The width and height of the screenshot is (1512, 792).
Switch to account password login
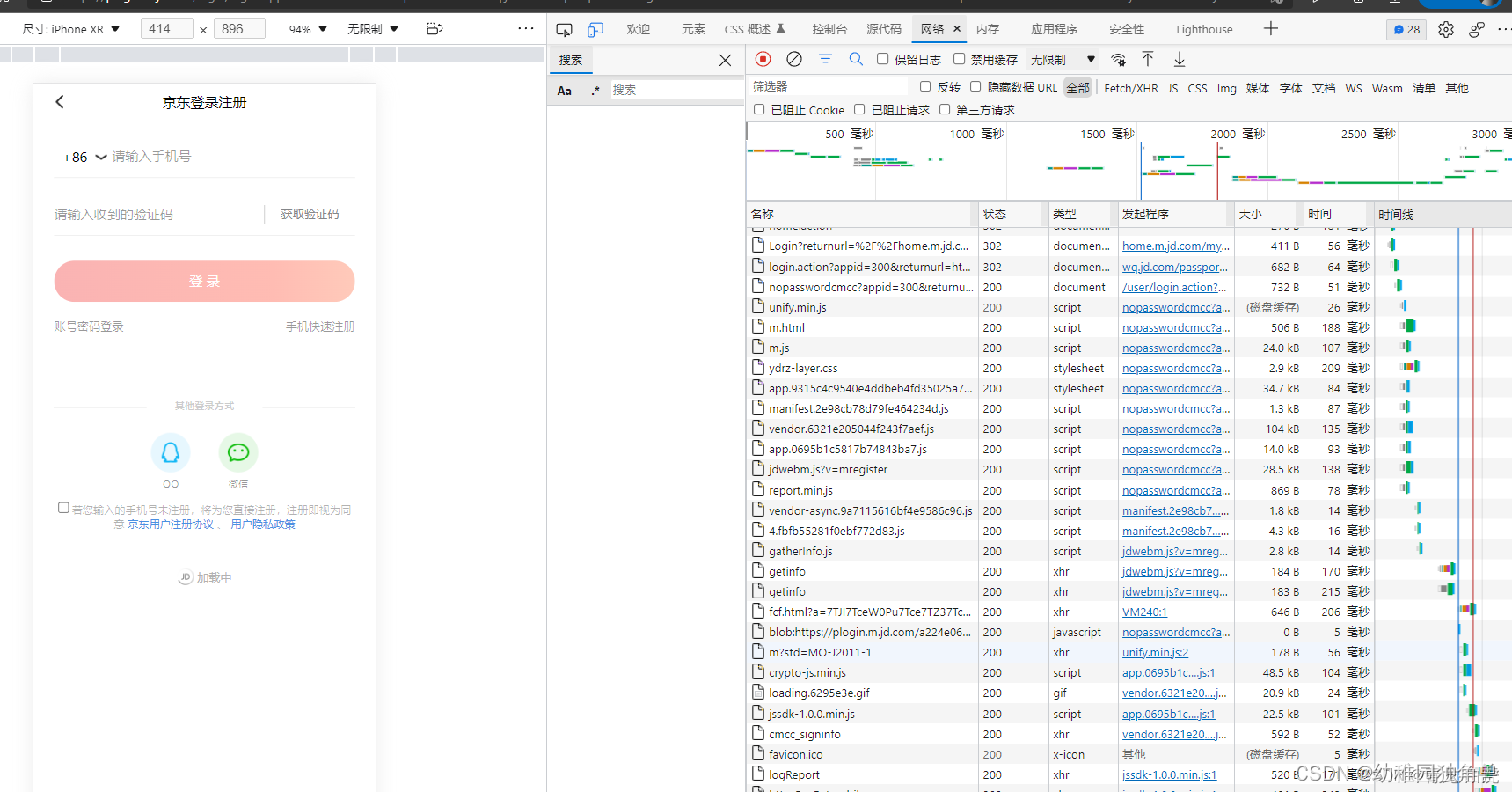(89, 326)
